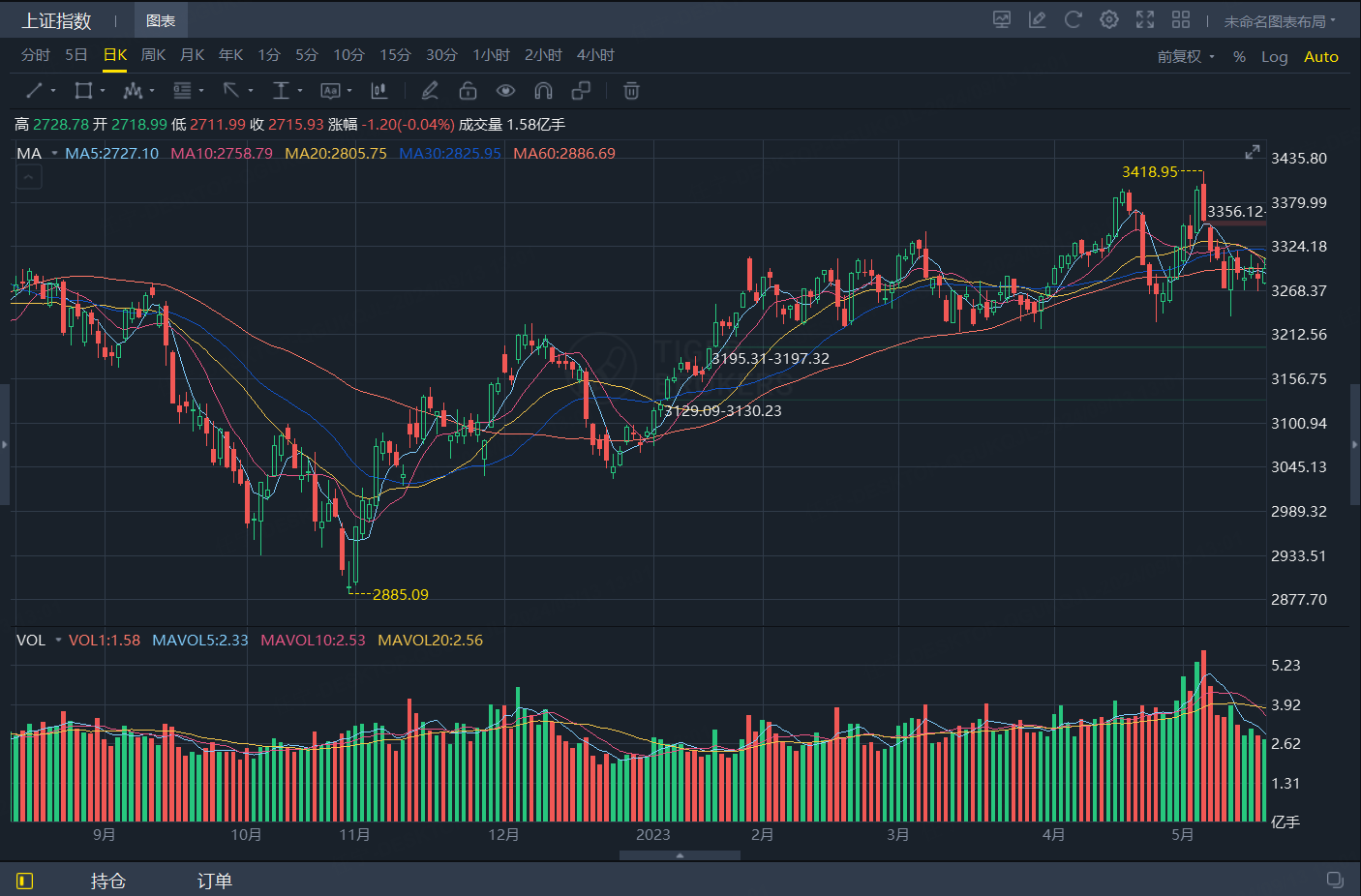The image size is (1361, 896).
Task: Open chart settings gear icon
Action: [x=1109, y=19]
